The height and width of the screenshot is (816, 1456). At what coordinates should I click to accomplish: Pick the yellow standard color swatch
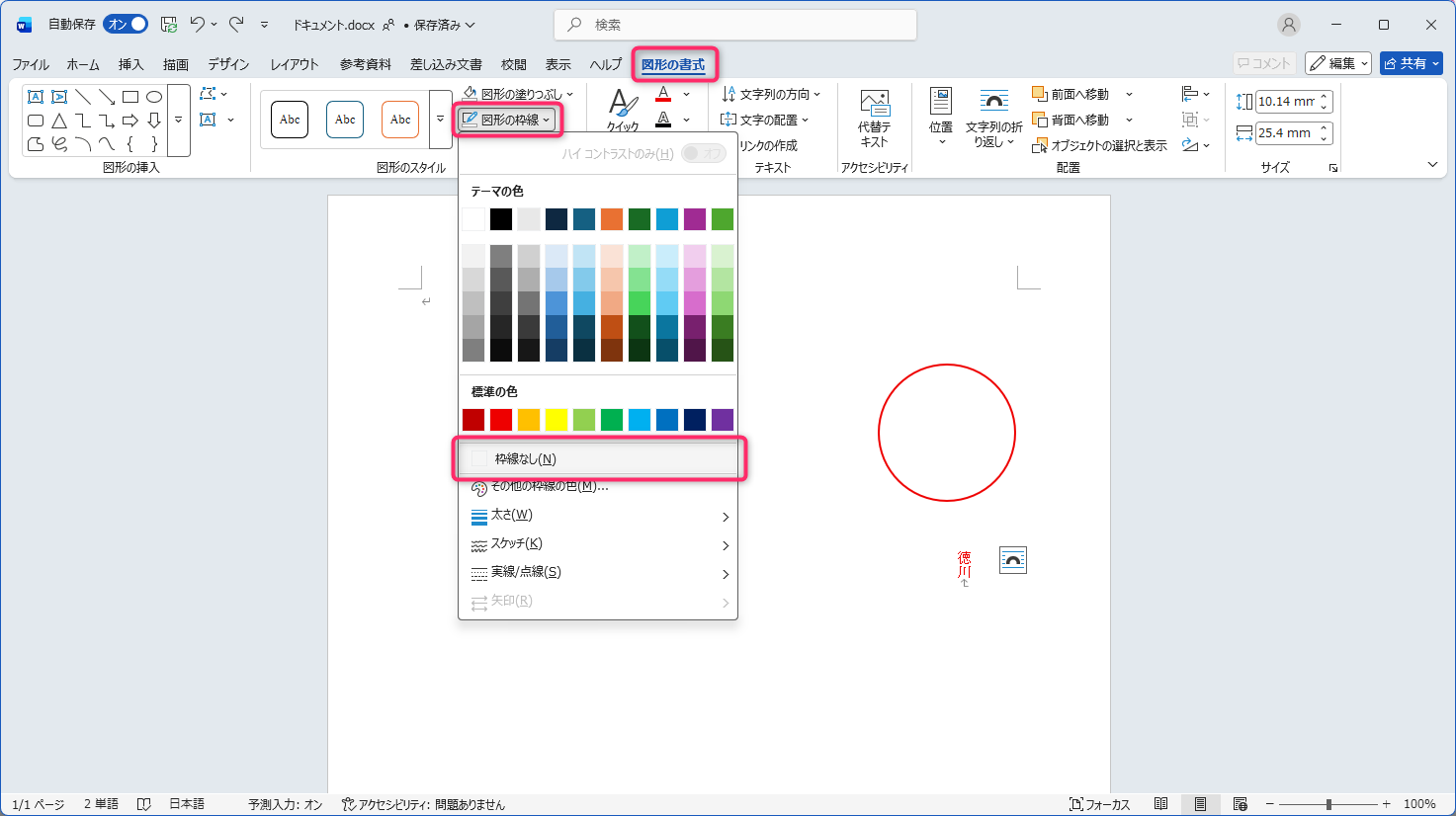click(x=557, y=420)
